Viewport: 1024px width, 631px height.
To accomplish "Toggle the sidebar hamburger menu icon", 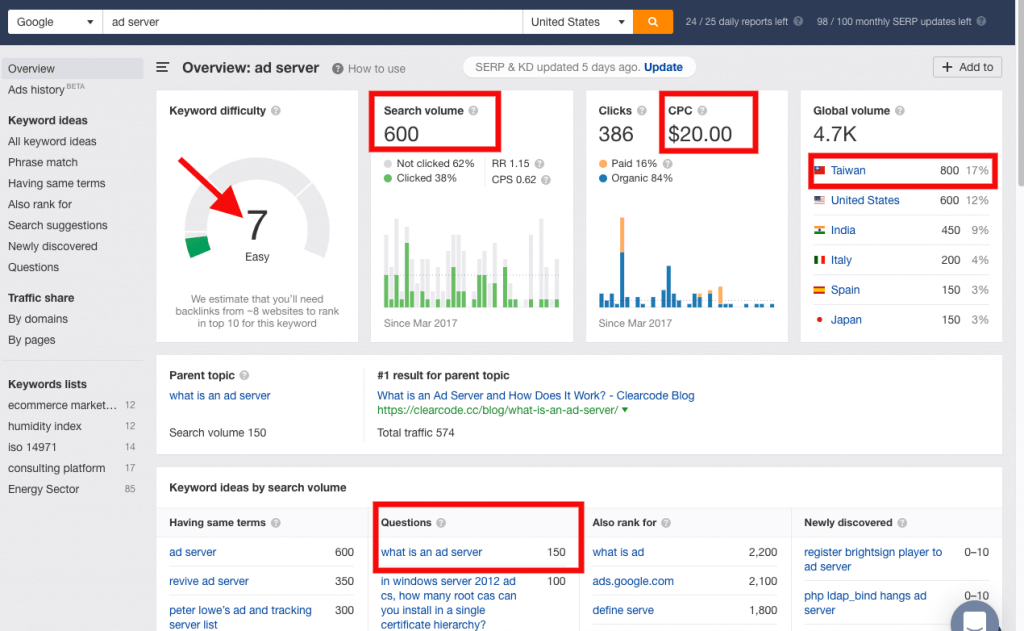I will pos(163,67).
